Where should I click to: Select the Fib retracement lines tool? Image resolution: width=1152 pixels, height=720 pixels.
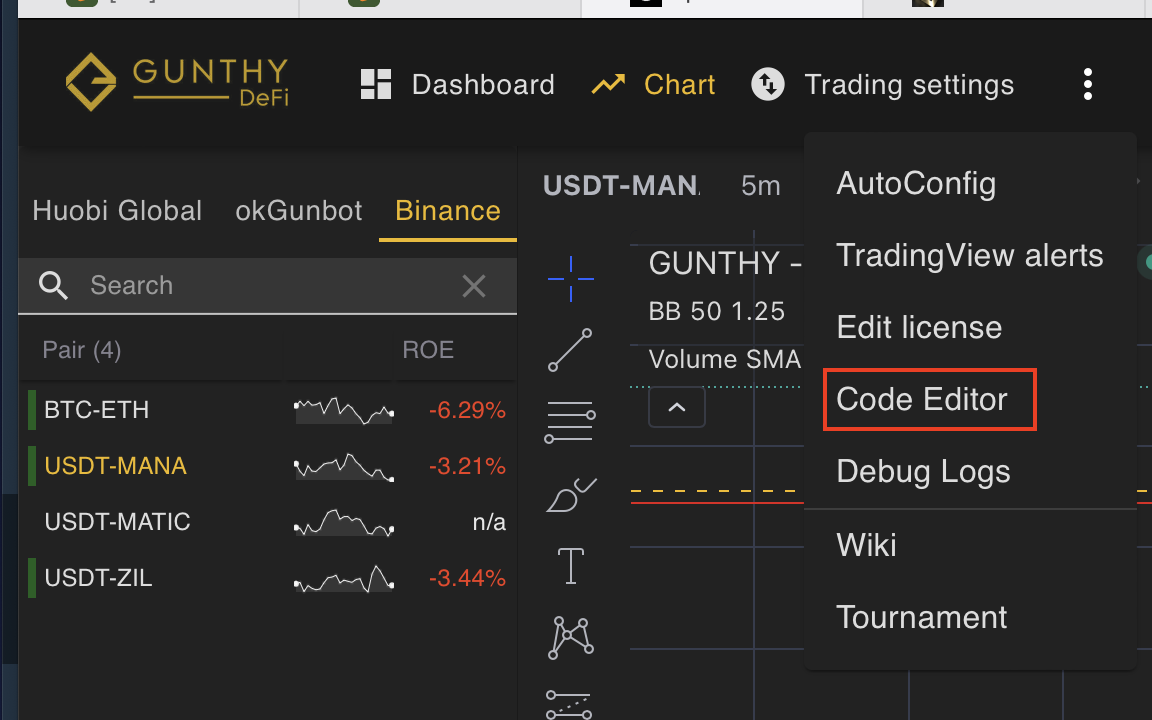click(x=570, y=422)
